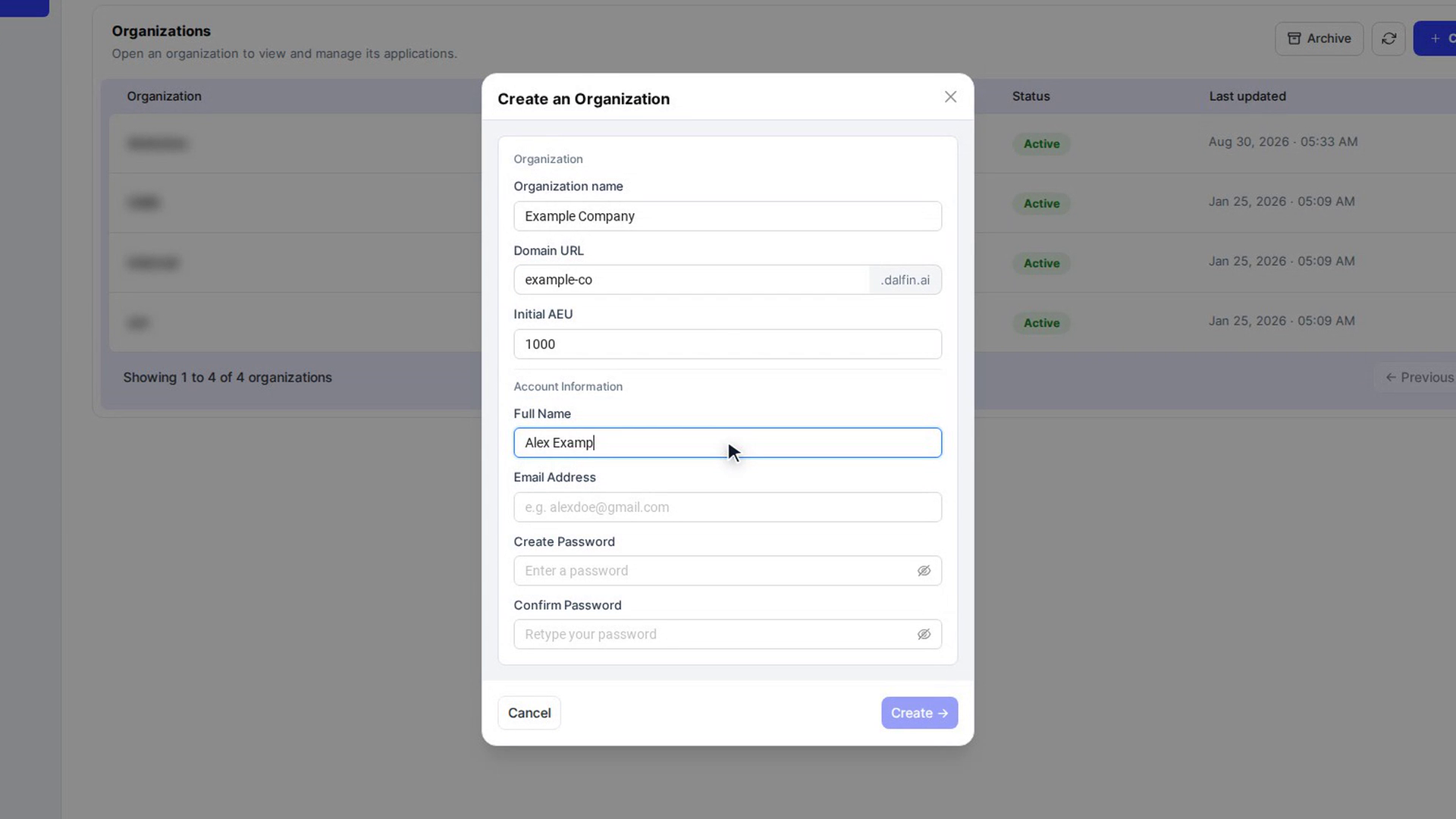Click the Organizations page heading
Viewport: 1456px width, 819px height.
162,31
